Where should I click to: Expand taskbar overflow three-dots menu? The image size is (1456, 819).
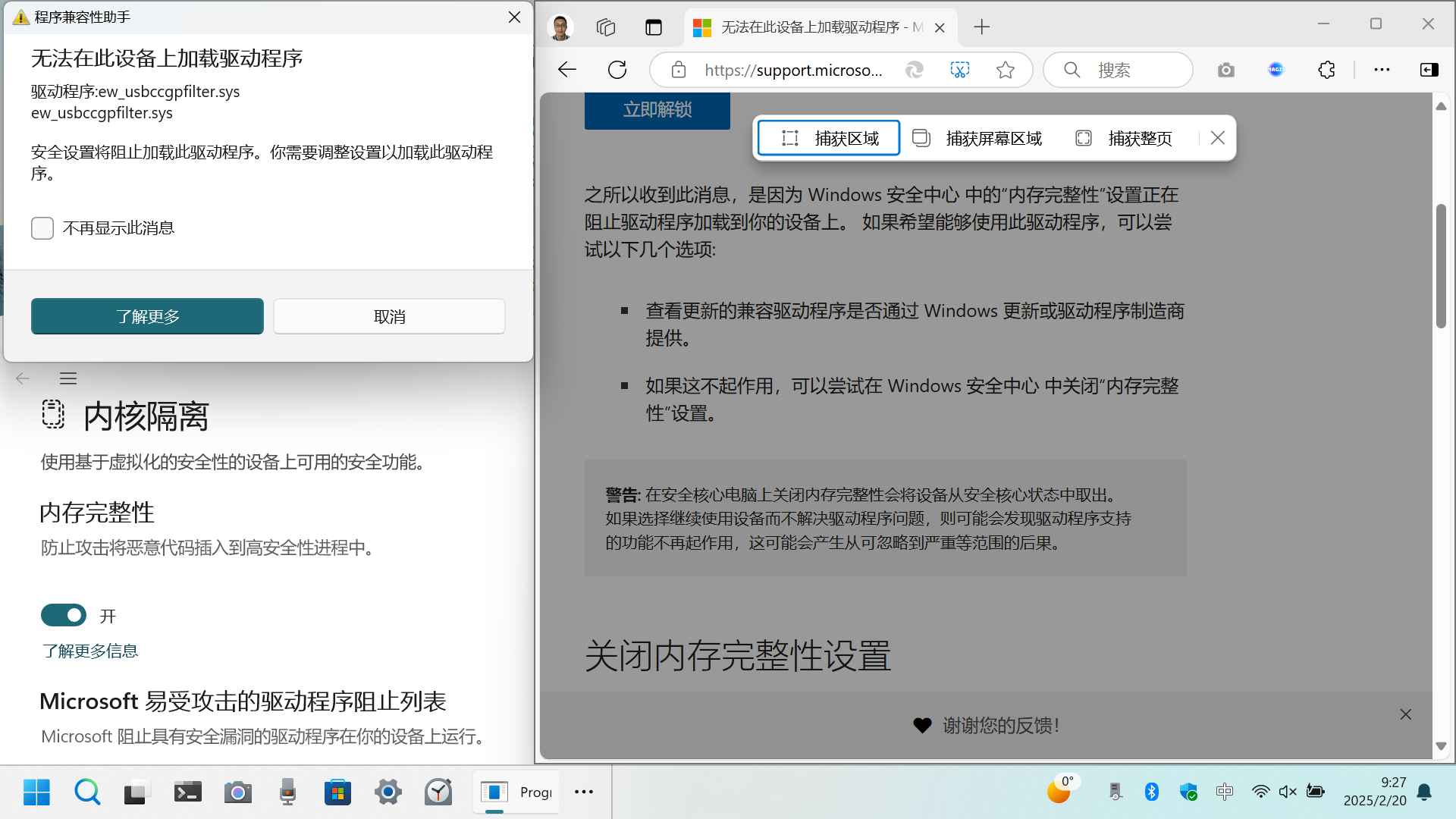point(584,792)
